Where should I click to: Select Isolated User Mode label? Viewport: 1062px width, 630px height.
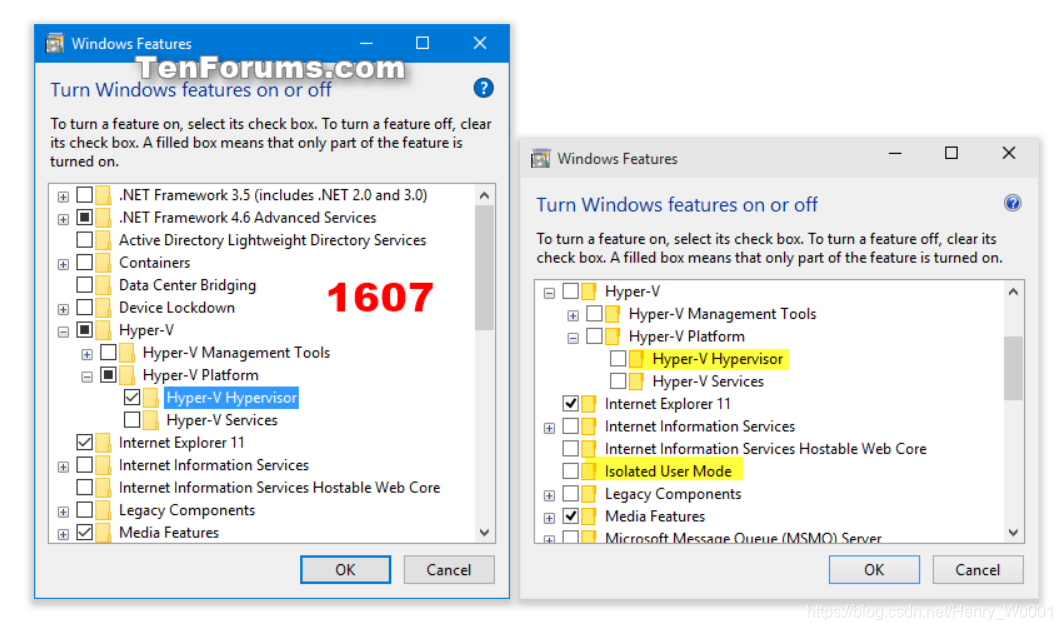click(x=668, y=471)
